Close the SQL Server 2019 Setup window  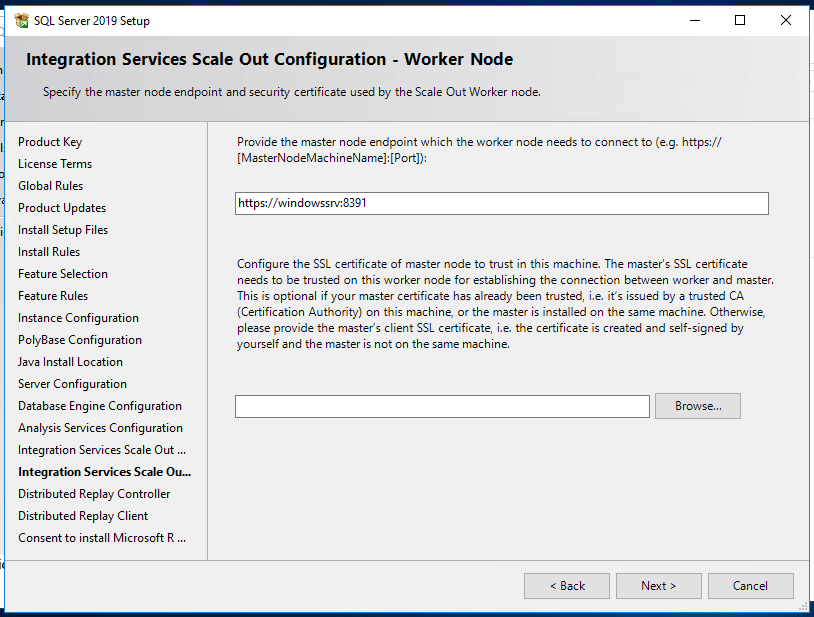[x=785, y=21]
